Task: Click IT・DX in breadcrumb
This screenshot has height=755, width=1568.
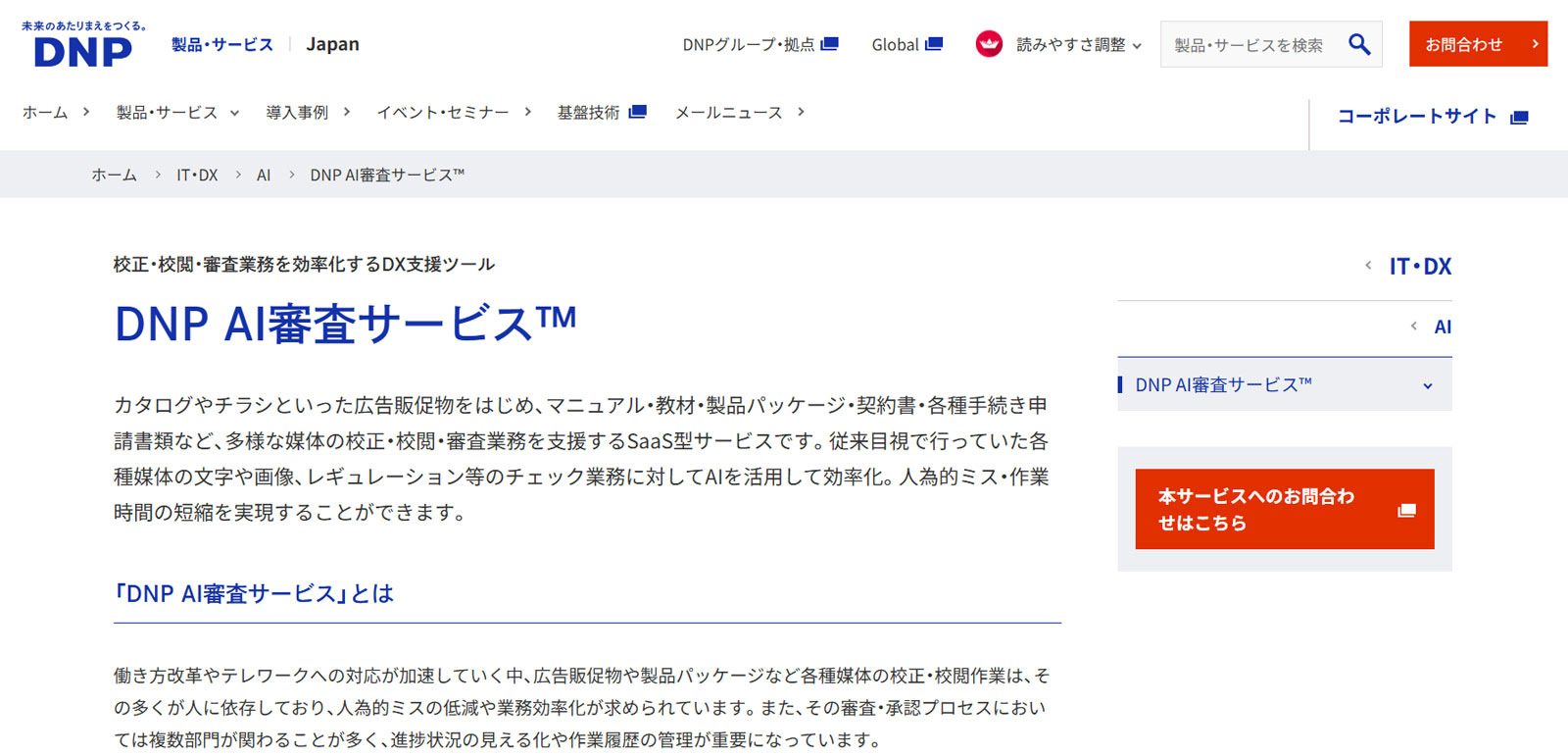Action: 197,175
